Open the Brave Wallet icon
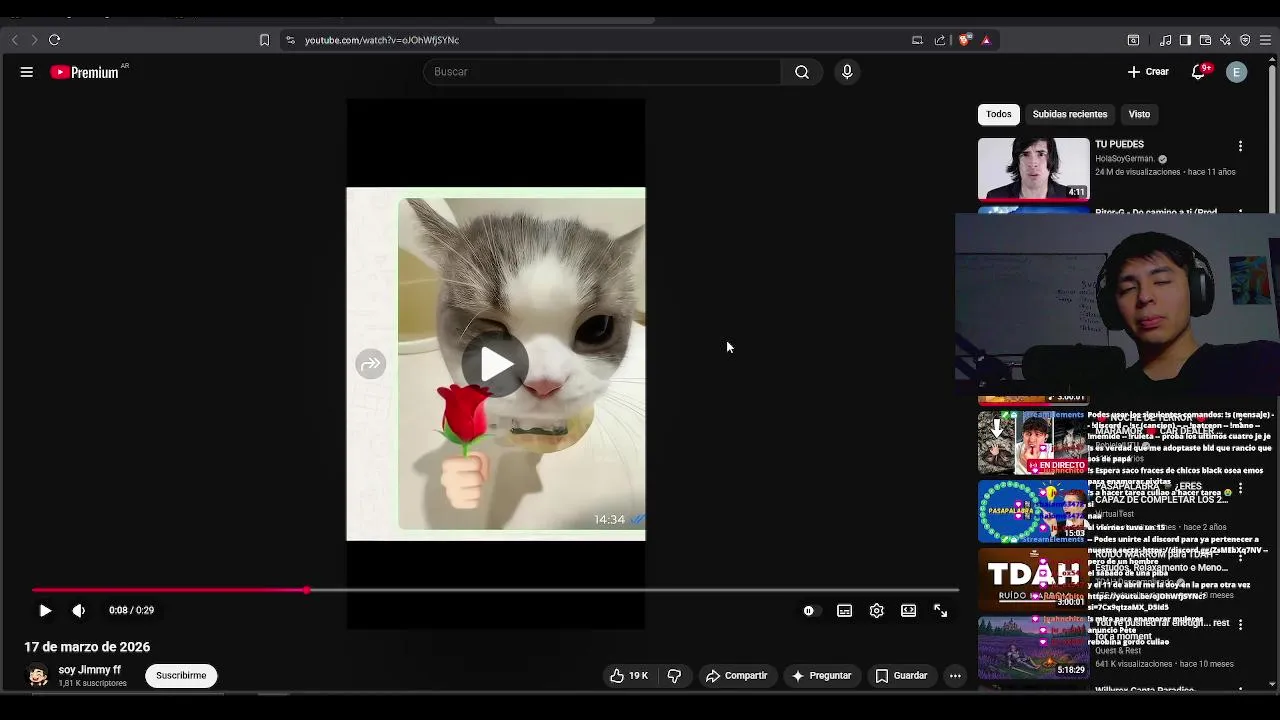 coord(1205,40)
